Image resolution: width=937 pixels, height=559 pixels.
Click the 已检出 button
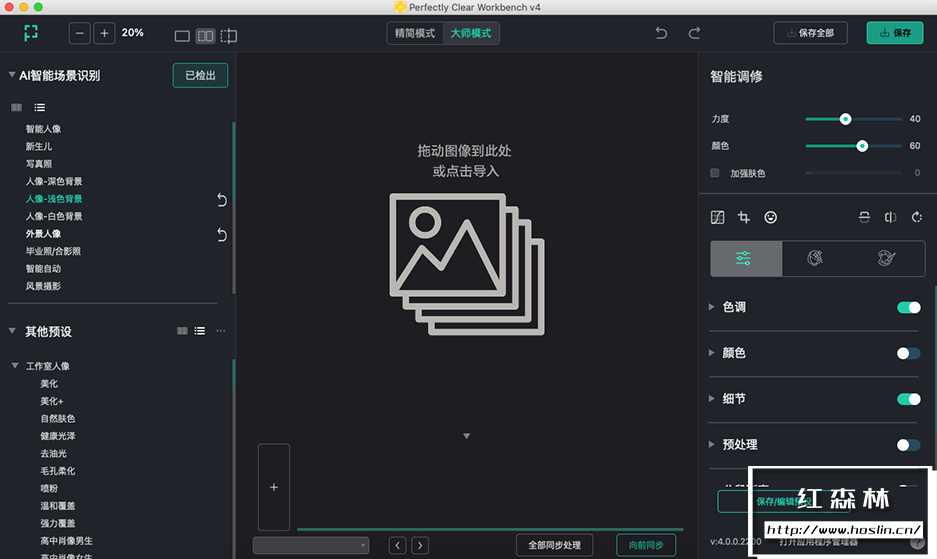[200, 75]
